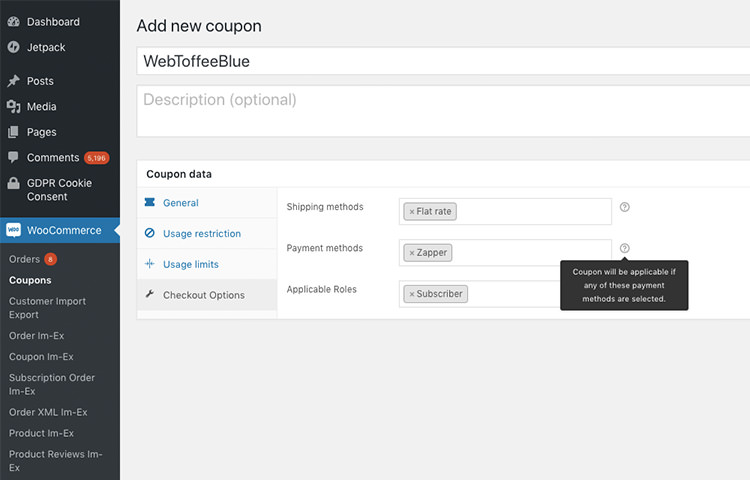Click the Media icon in sidebar

pos(13,106)
